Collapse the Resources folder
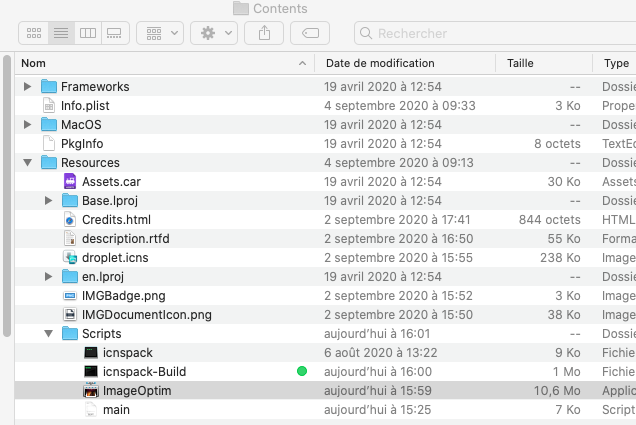Image resolution: width=636 pixels, height=425 pixels. click(27, 163)
